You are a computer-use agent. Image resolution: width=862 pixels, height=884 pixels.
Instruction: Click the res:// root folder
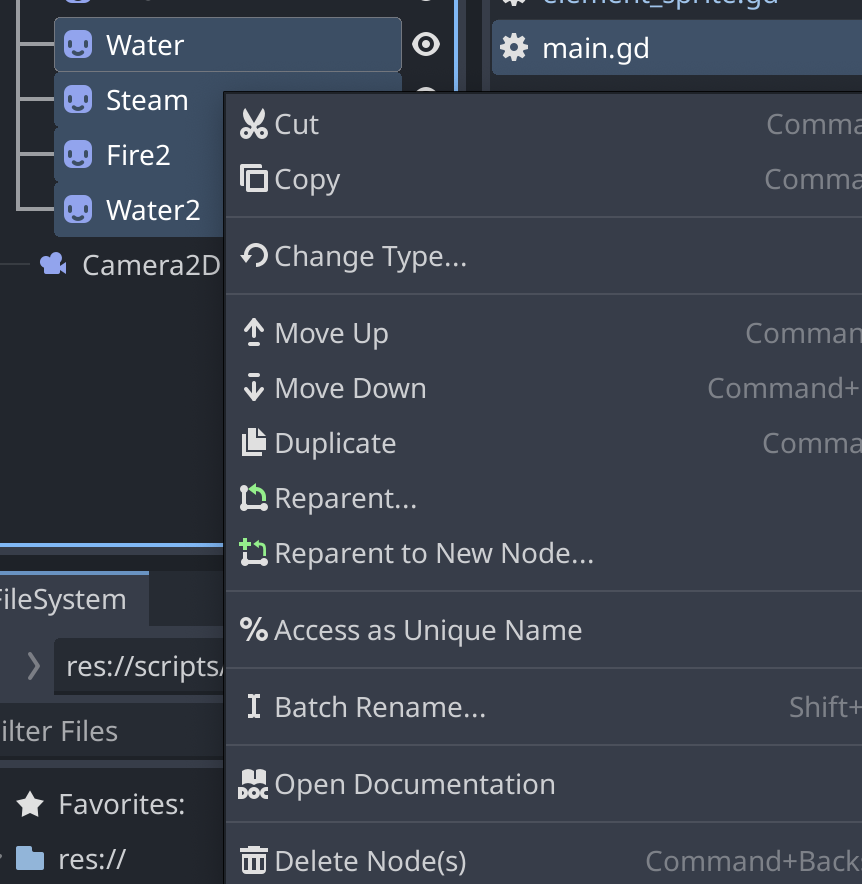click(91, 859)
